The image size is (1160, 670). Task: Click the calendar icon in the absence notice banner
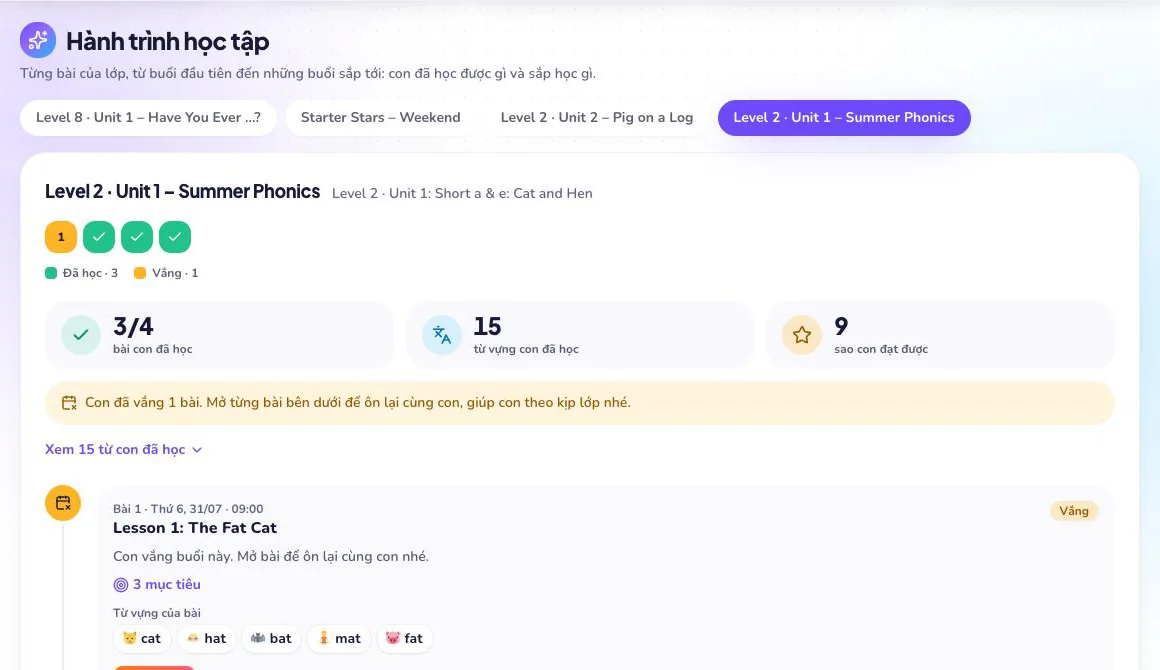pyautogui.click(x=69, y=403)
